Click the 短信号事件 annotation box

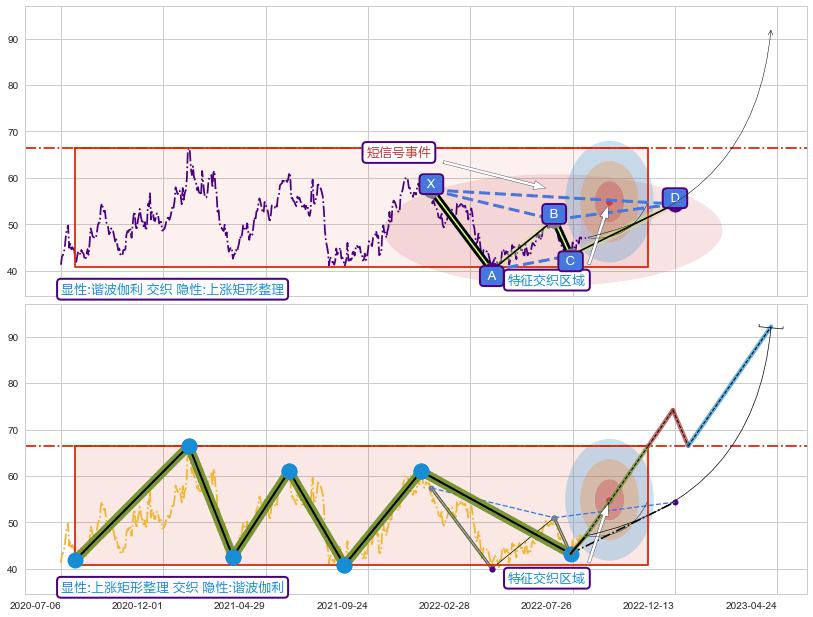[x=398, y=152]
